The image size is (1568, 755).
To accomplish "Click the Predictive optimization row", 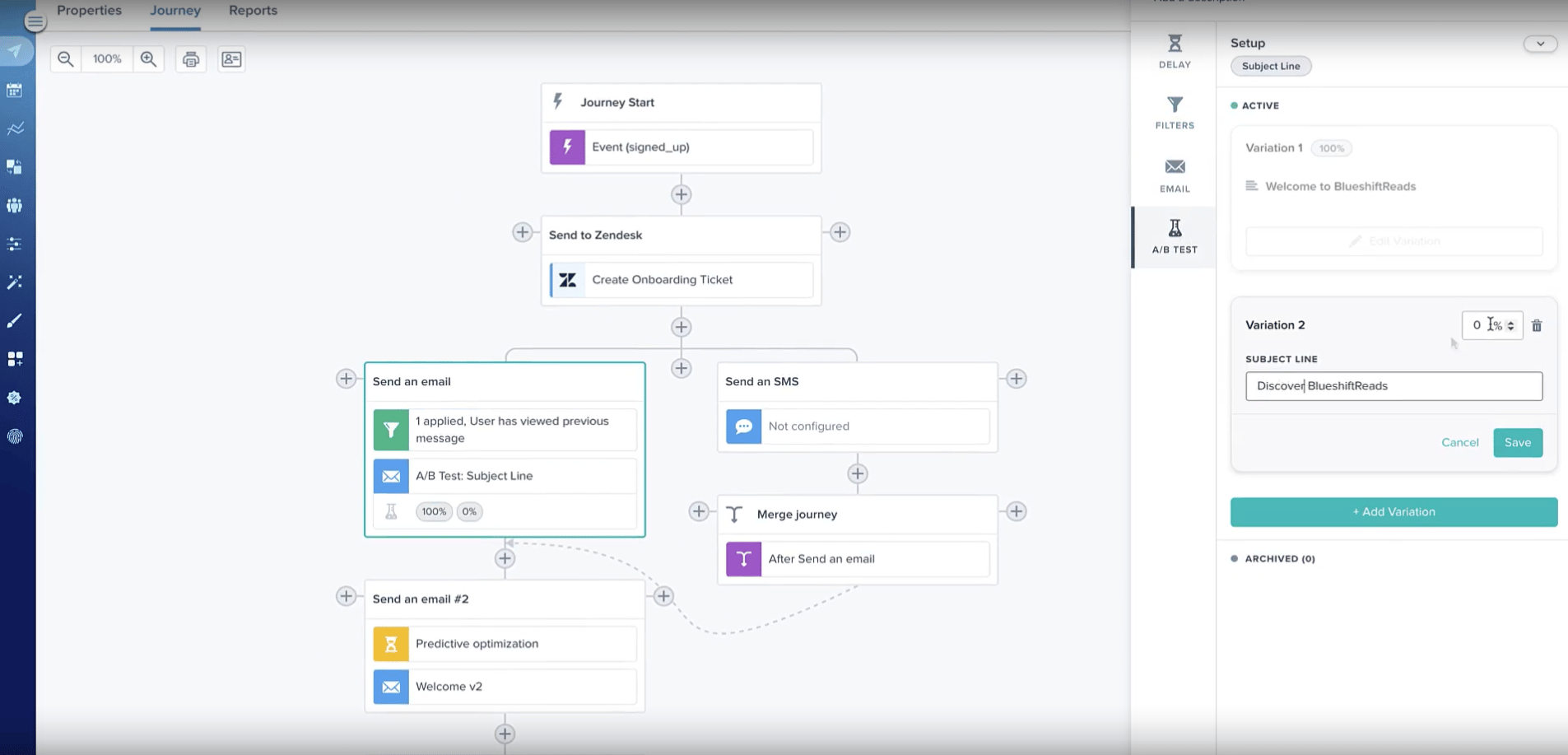I will (x=505, y=644).
